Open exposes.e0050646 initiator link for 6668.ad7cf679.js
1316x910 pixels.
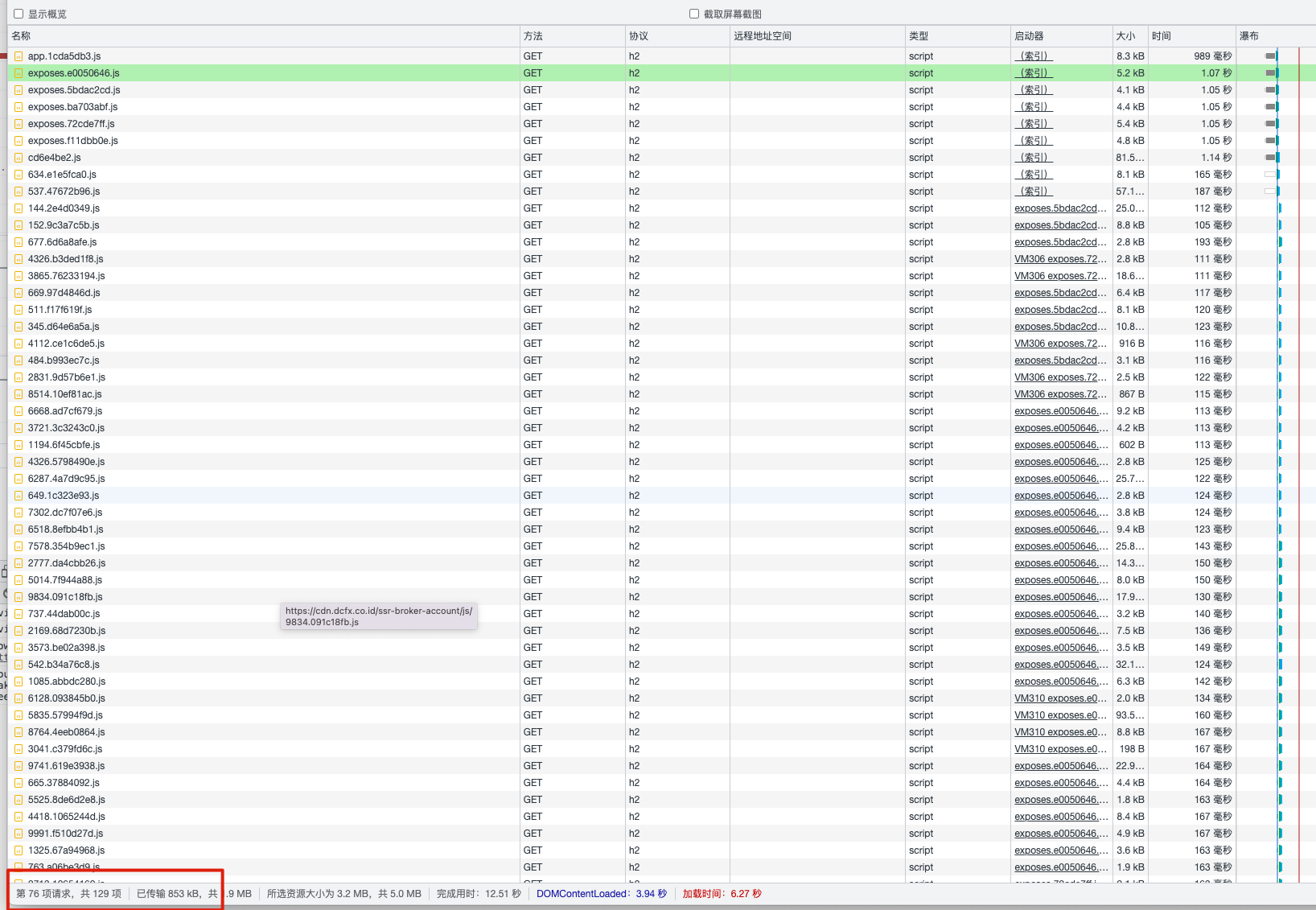[1061, 411]
